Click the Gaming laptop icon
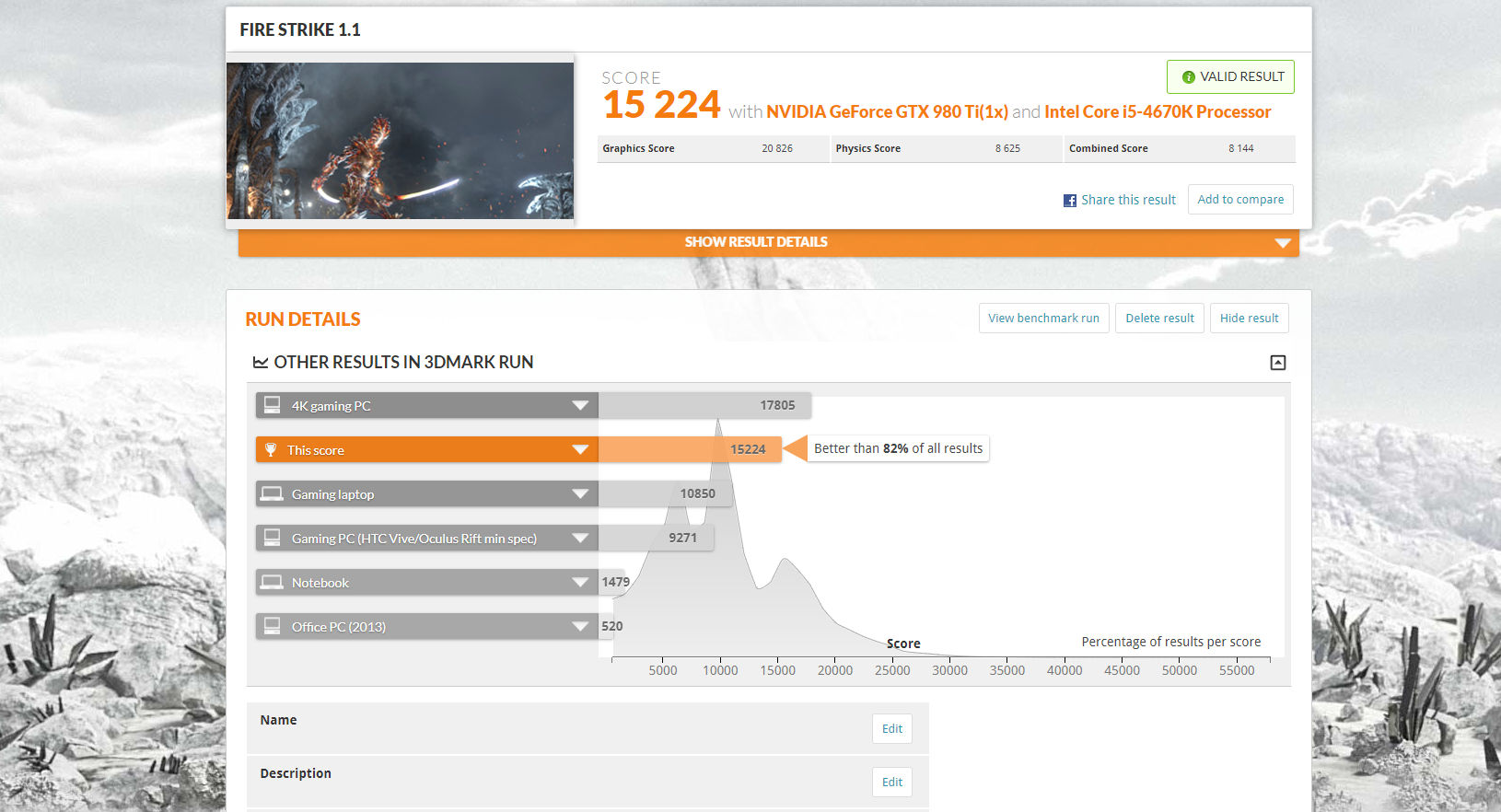 point(272,494)
